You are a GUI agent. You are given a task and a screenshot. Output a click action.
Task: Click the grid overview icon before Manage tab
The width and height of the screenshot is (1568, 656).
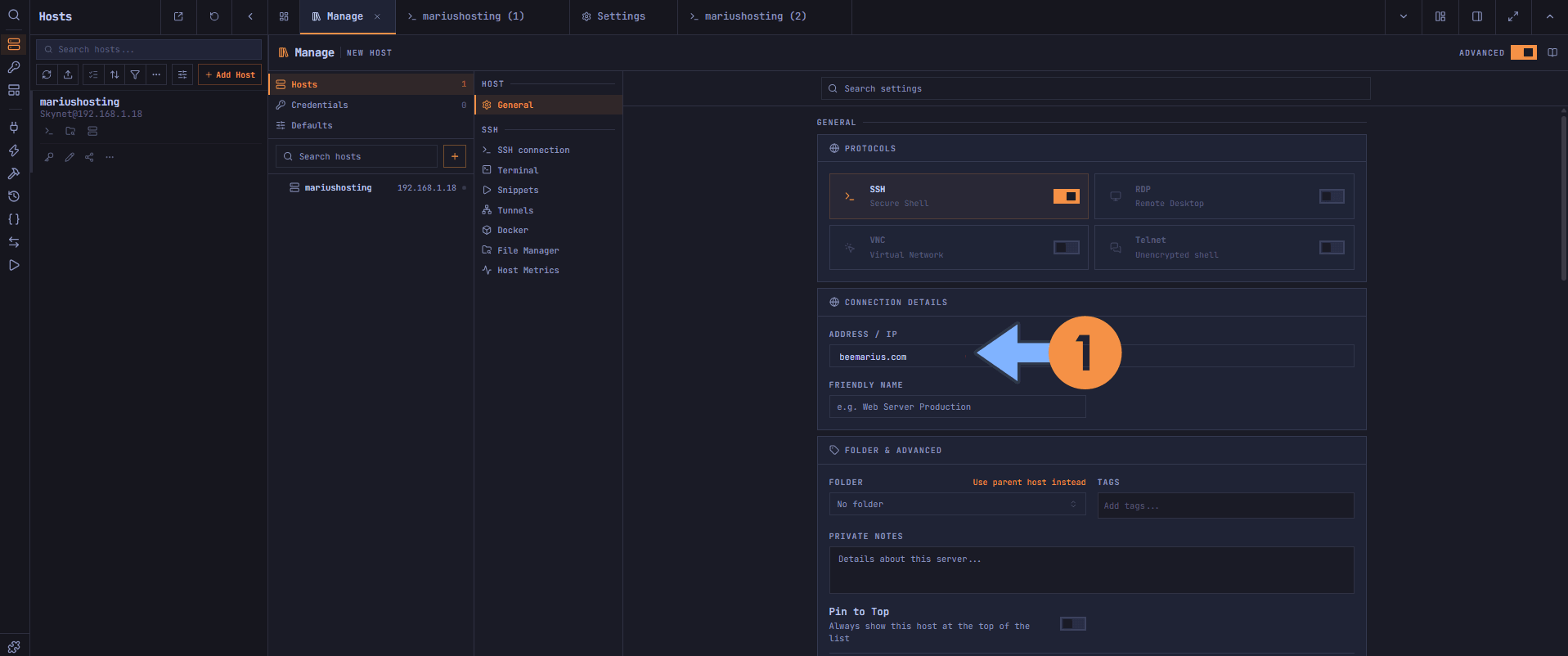click(x=284, y=16)
